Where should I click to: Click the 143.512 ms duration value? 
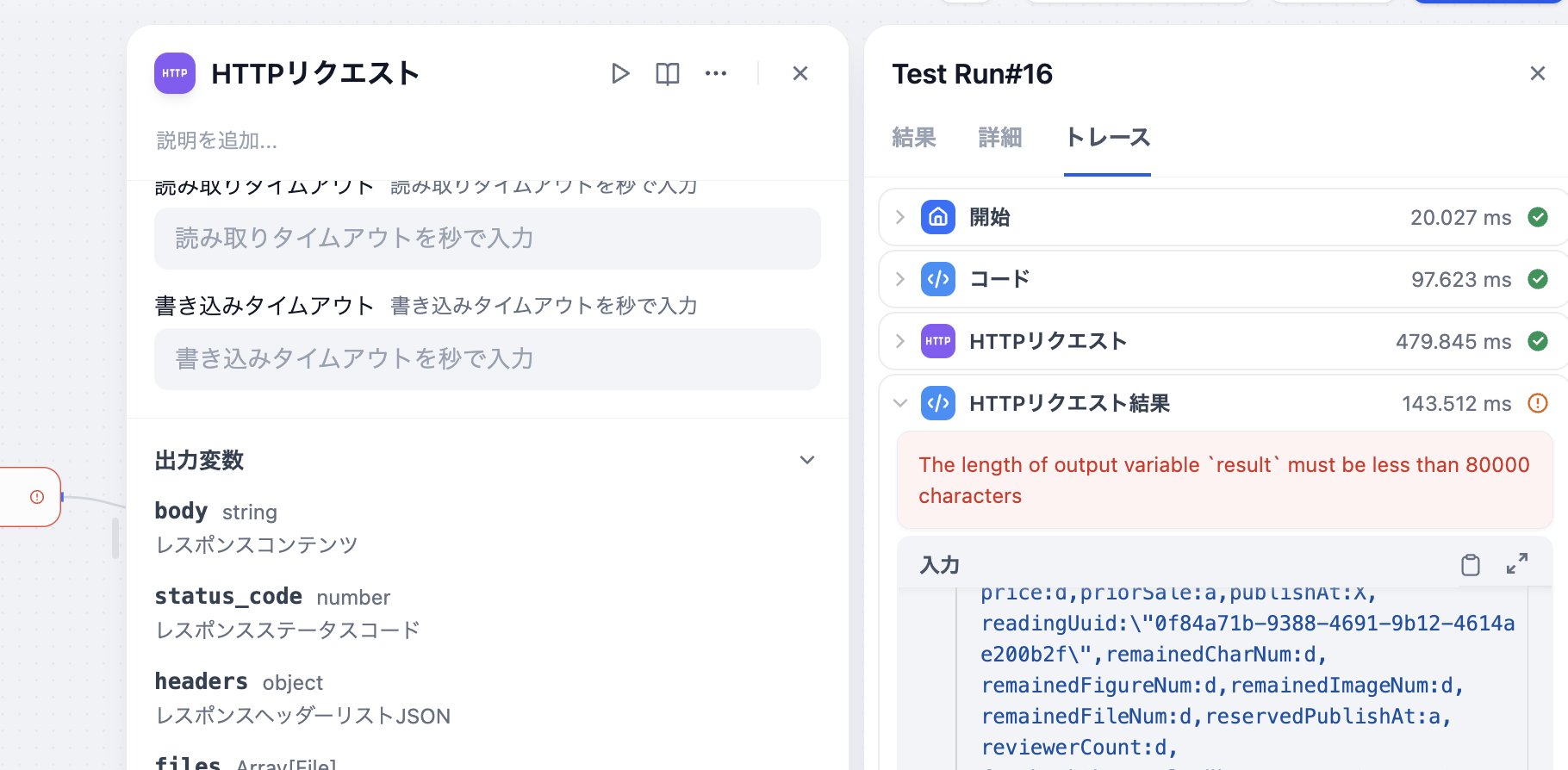click(x=1457, y=404)
